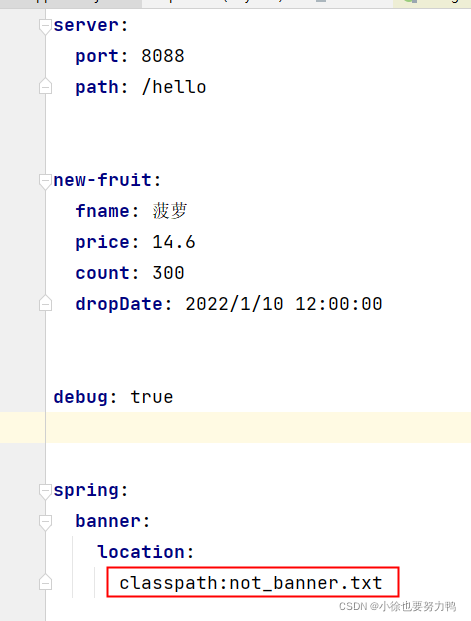
Task: Collapse the banner block fold marker
Action: (45, 522)
